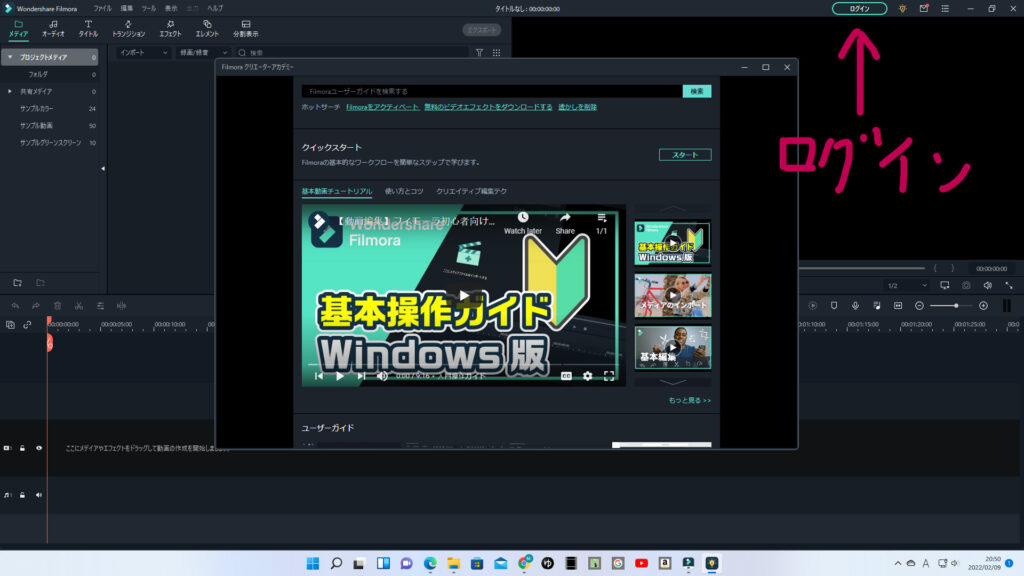
Task: Click the undo arrow in timeline toolbar
Action: (x=15, y=306)
